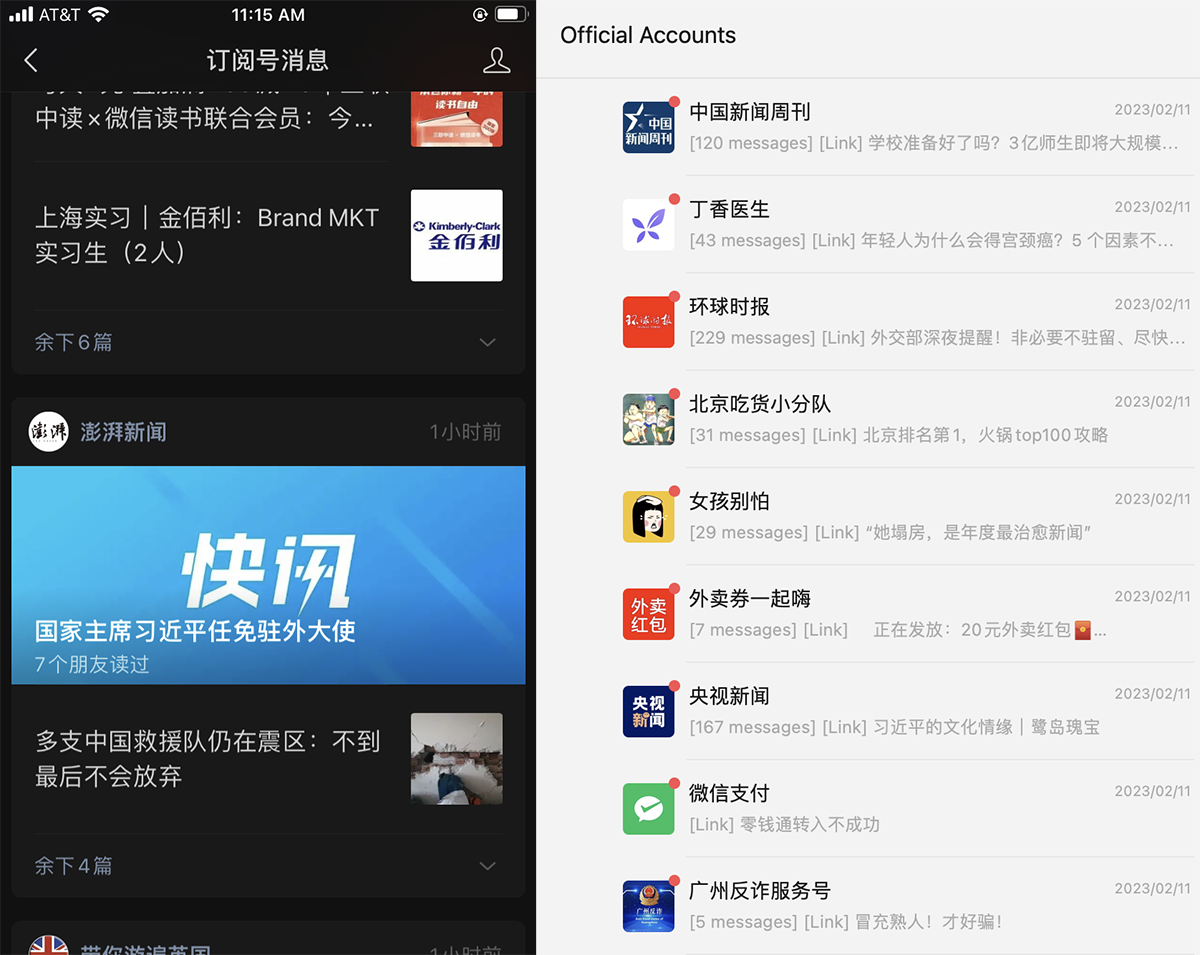Open the earthquake rescue team article

pyautogui.click(x=268, y=758)
